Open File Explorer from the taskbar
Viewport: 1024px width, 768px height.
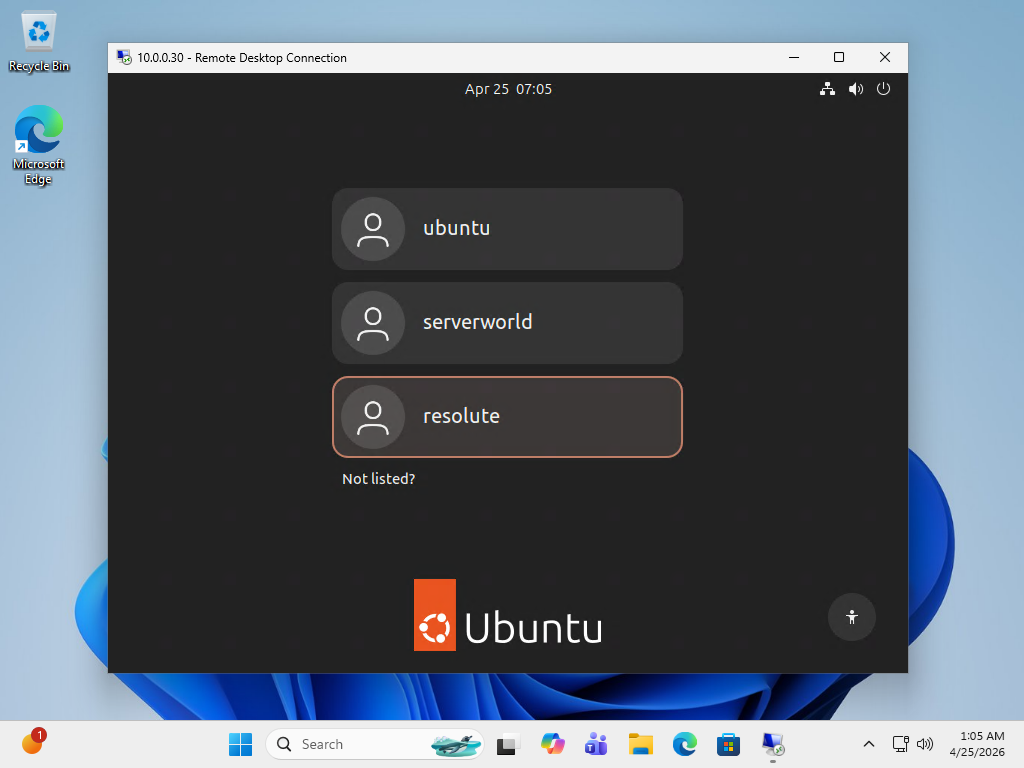click(x=640, y=744)
